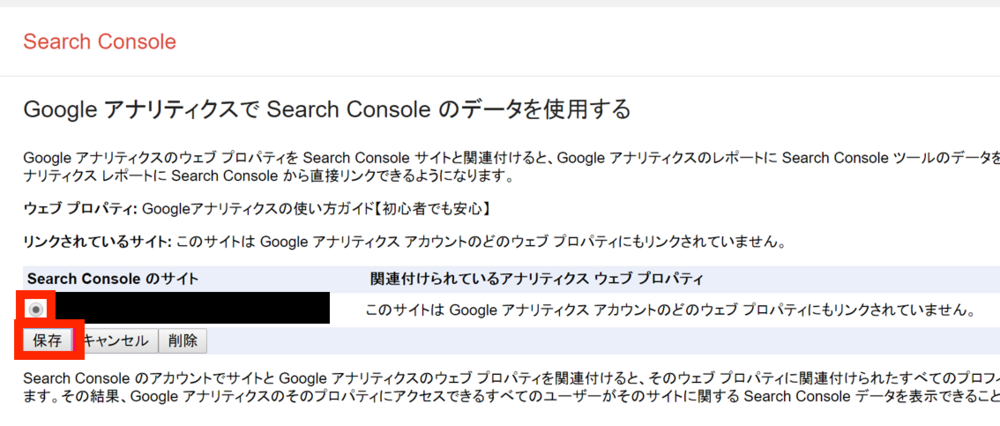Click the line starting 'ナリティクス レポートに Search Console'

coord(268,176)
